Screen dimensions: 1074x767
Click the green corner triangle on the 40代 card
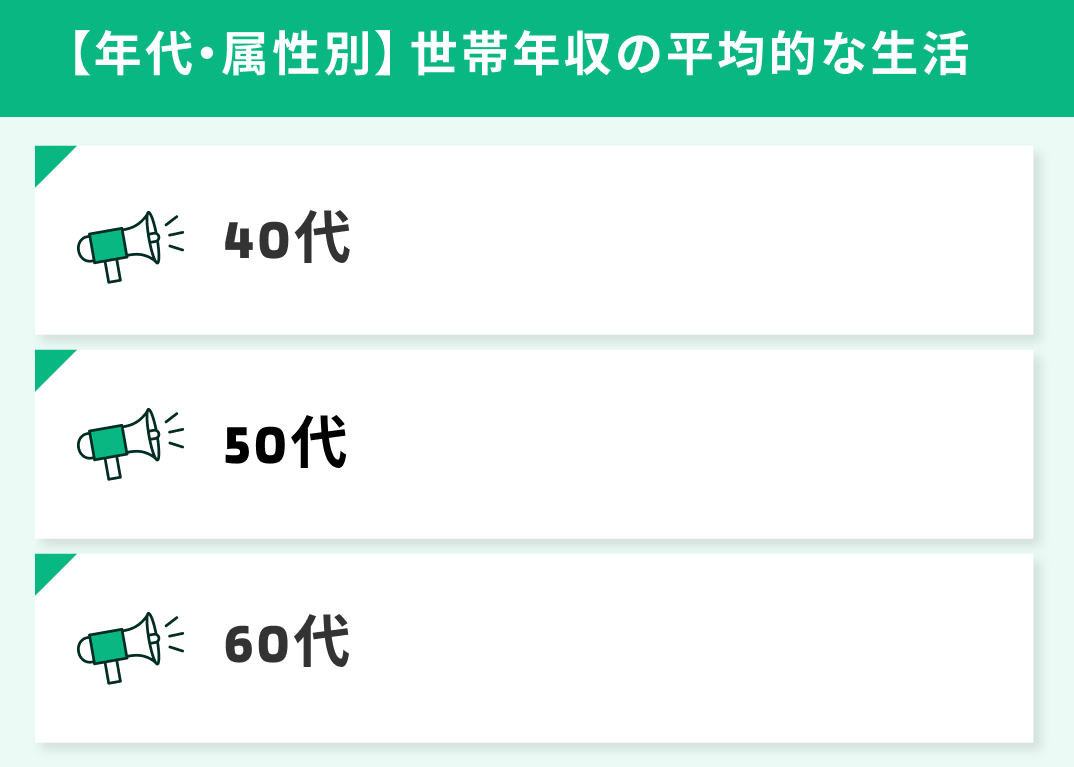click(48, 159)
